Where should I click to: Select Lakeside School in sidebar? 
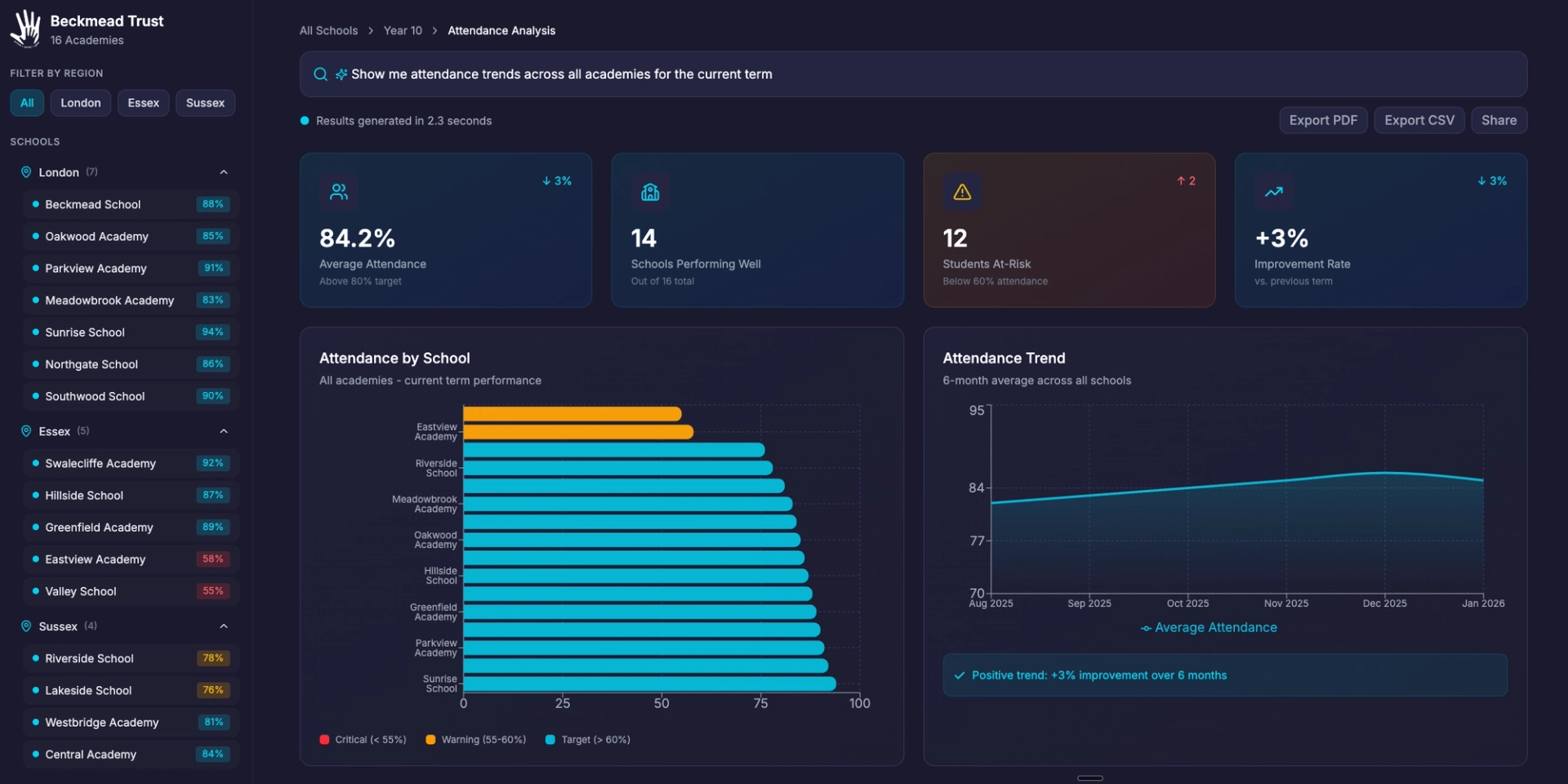(x=131, y=690)
